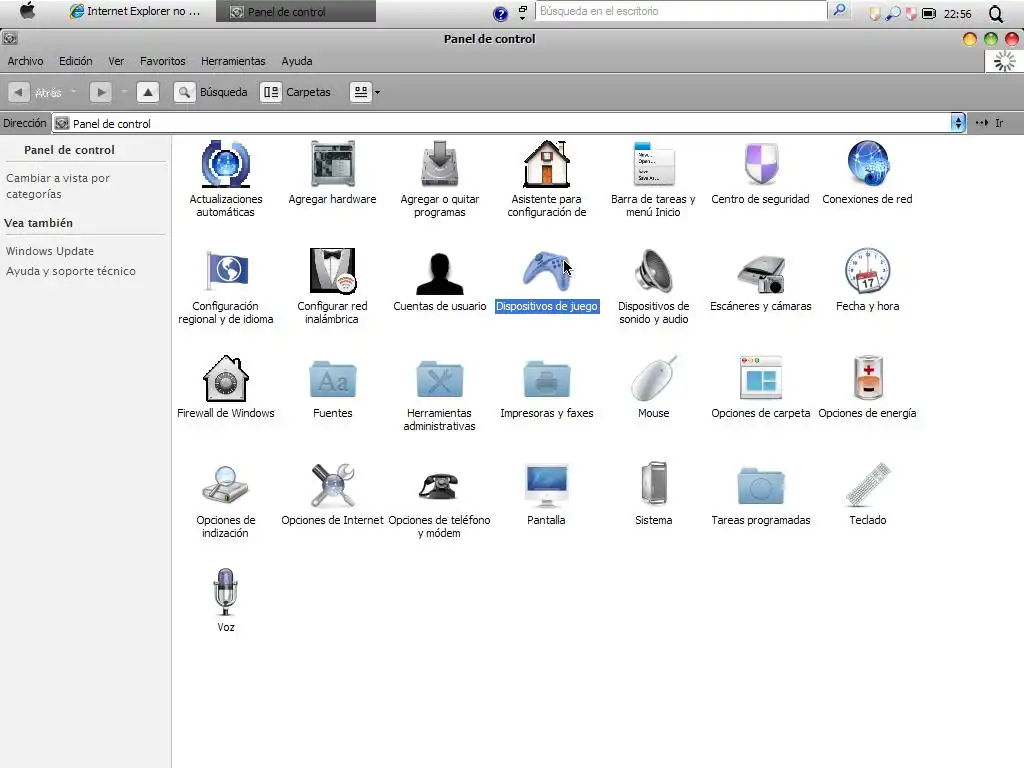Click the Apple logo start button
1024x768 pixels.
tap(27, 11)
